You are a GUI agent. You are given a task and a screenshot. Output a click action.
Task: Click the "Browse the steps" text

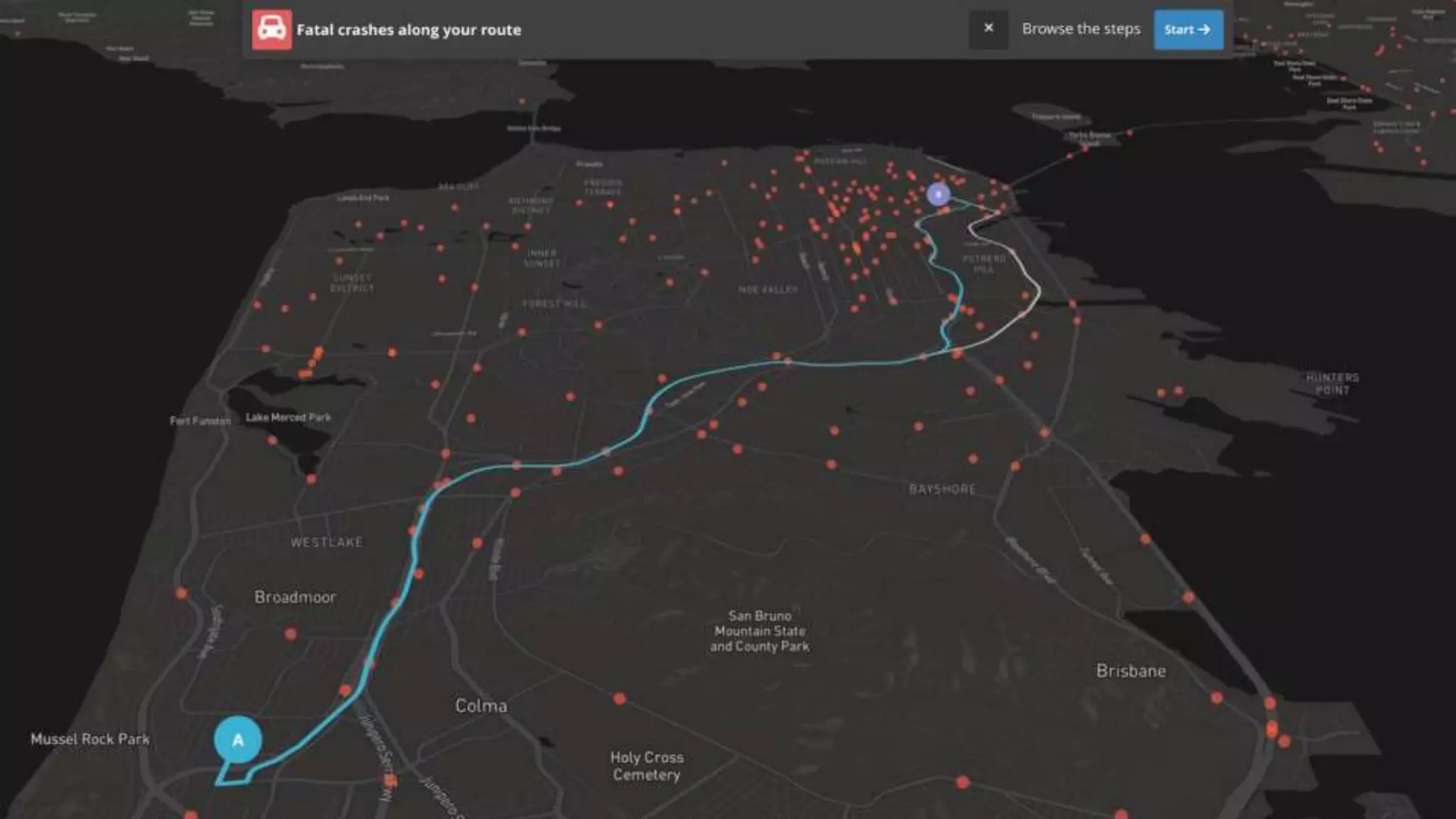click(1081, 29)
